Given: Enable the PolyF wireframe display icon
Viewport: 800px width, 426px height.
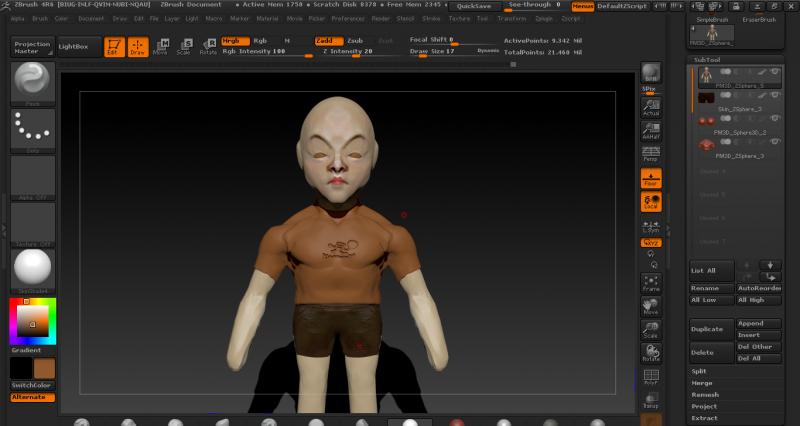Looking at the screenshot, I should pos(651,377).
